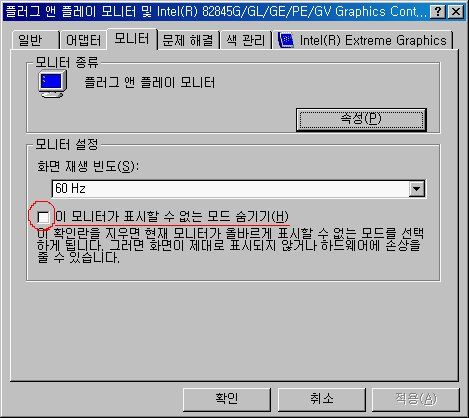Screen dimensions: 469x418
Task: Click the 적용(A) button
Action: click(416, 399)
